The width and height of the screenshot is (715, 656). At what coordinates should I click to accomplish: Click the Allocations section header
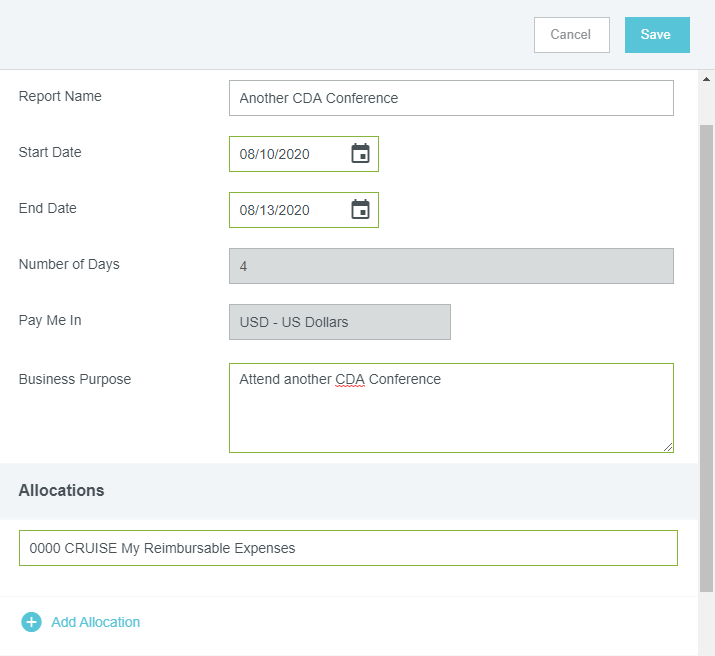(x=62, y=490)
